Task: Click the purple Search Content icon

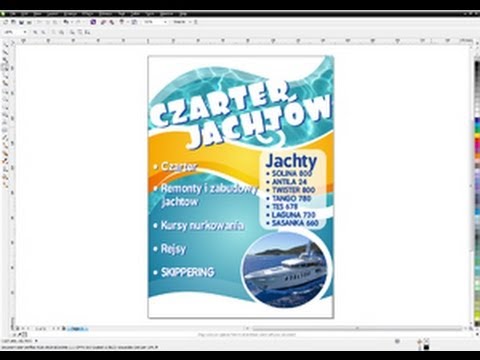Action: [93, 22]
